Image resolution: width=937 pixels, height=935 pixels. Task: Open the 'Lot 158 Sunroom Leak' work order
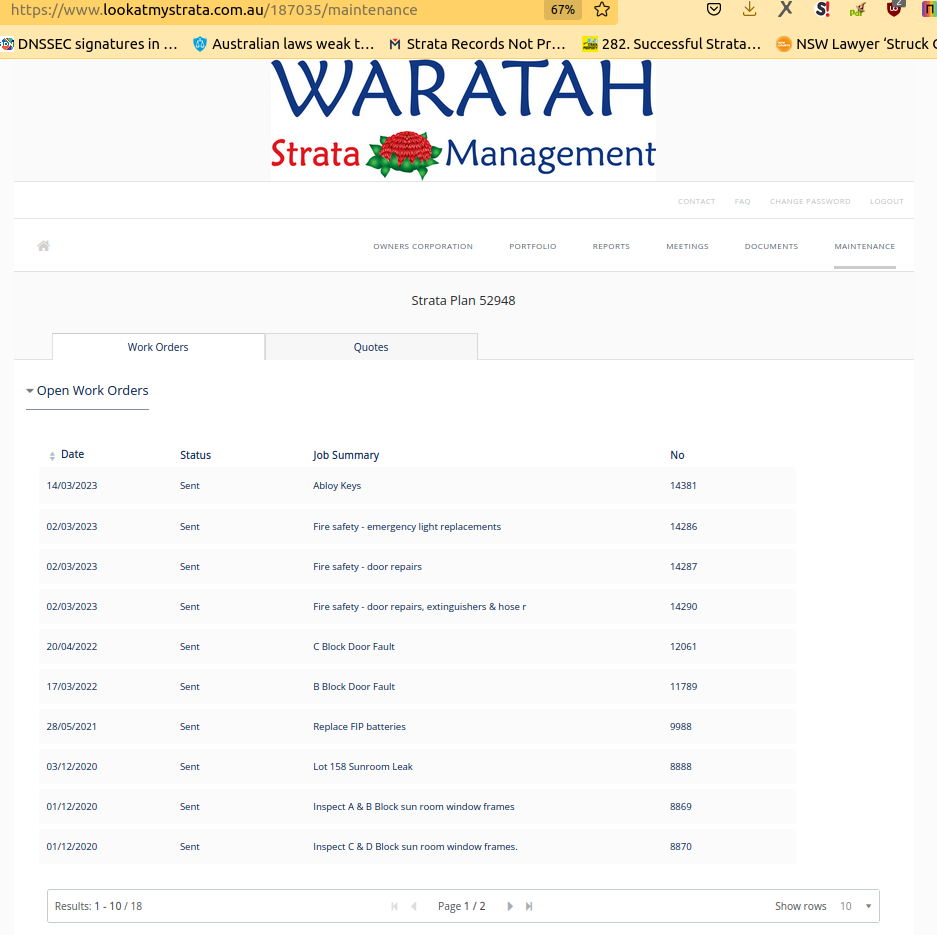coord(363,767)
